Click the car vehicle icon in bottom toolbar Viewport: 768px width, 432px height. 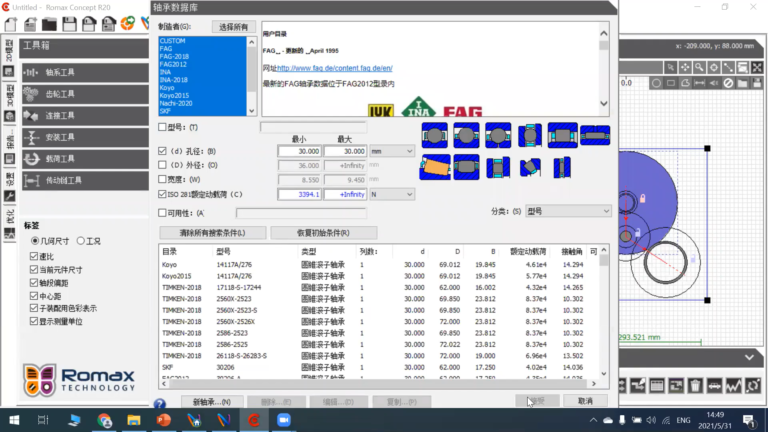click(x=714, y=385)
